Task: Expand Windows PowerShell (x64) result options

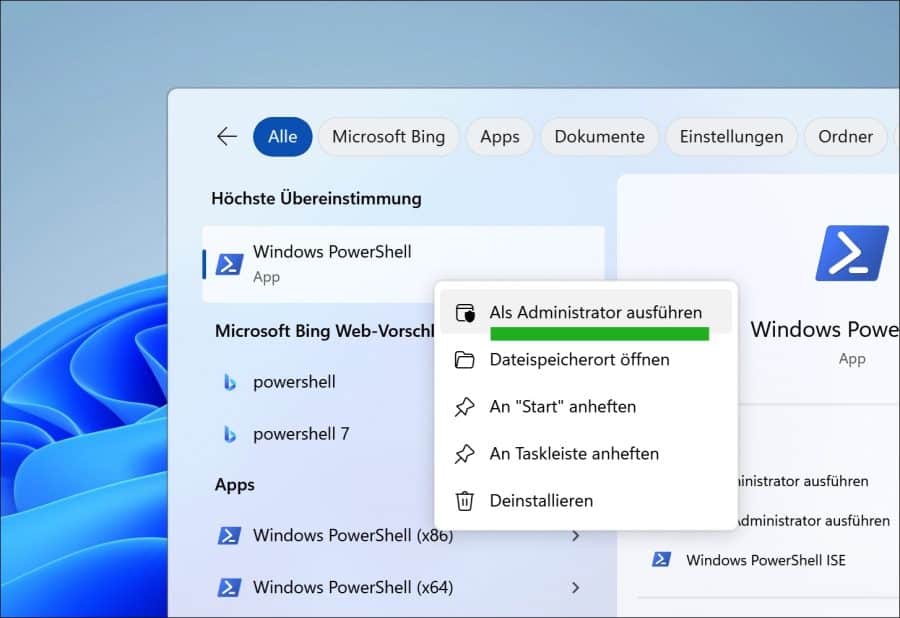Action: 577,587
